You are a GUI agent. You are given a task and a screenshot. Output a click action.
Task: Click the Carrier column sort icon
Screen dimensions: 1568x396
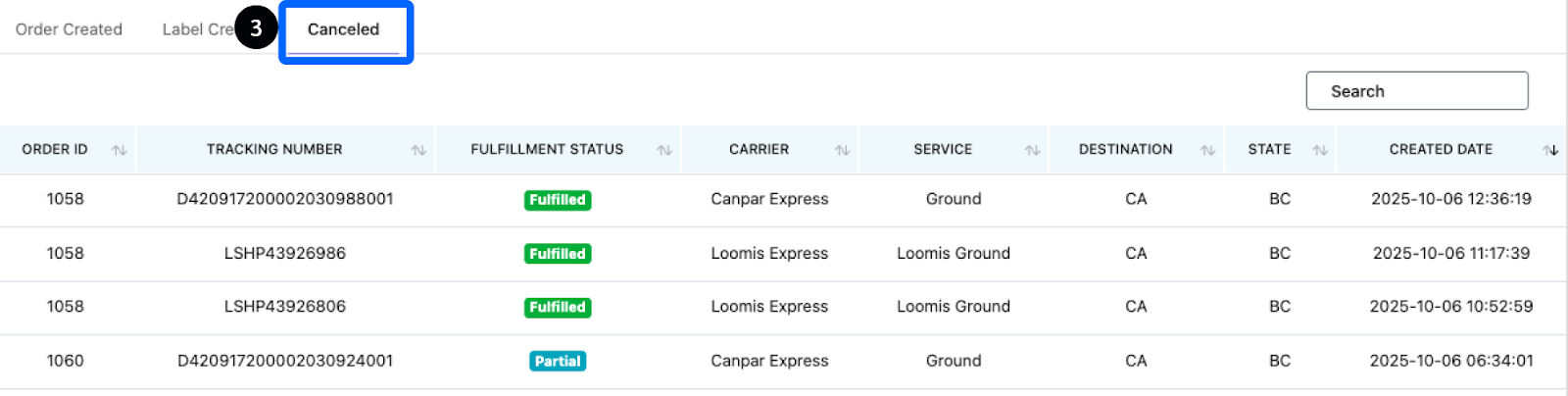(842, 150)
